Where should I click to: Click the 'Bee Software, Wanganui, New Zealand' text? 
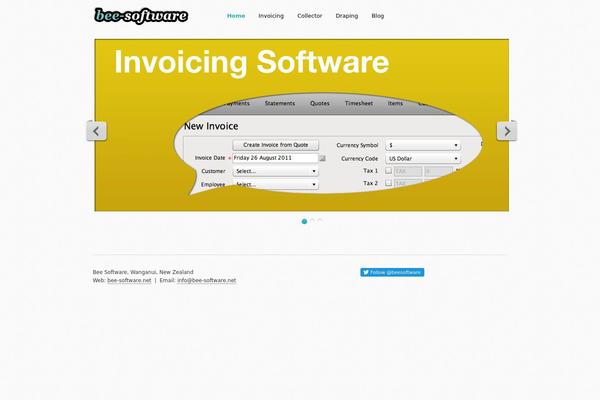click(x=143, y=272)
